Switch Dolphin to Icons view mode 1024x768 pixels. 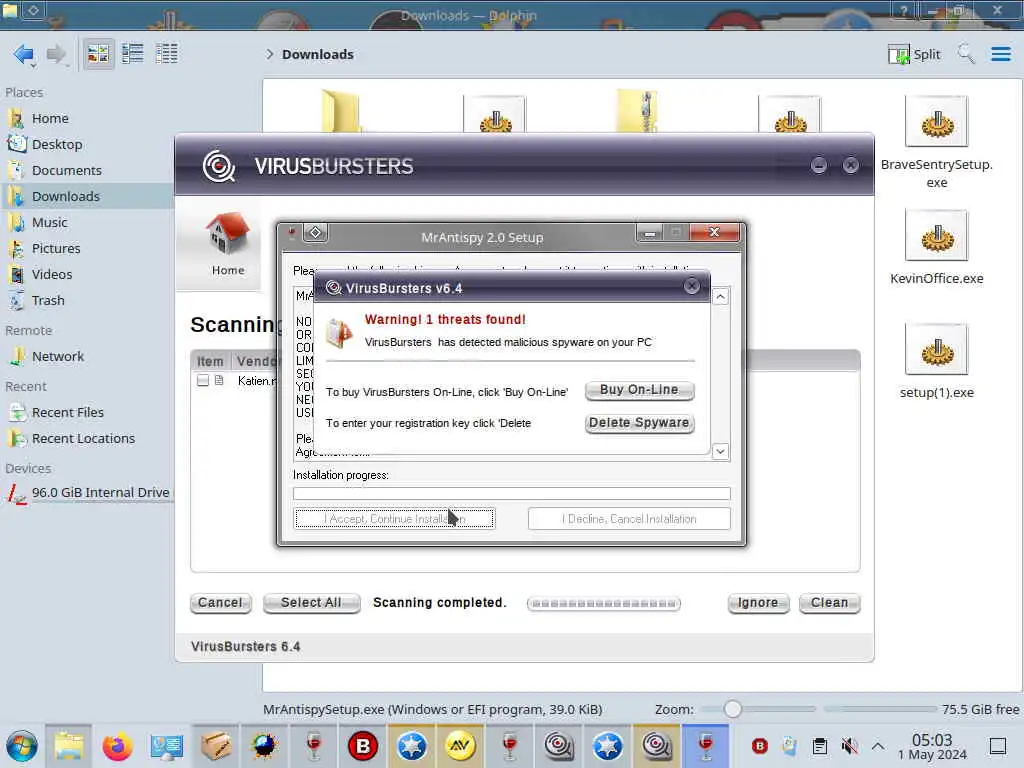click(x=98, y=54)
